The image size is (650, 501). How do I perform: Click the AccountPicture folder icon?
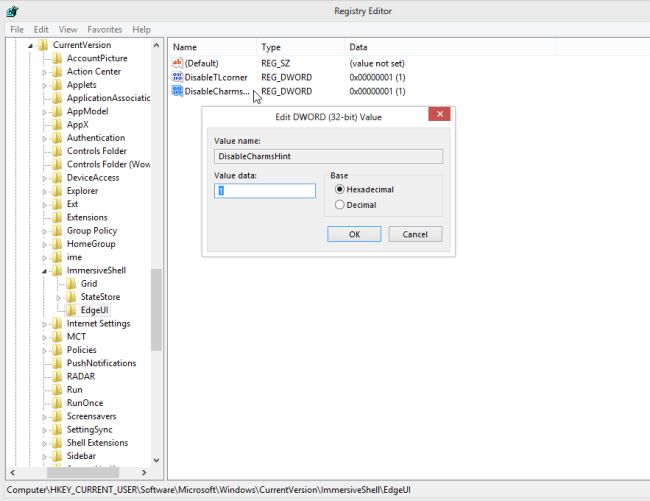point(57,58)
